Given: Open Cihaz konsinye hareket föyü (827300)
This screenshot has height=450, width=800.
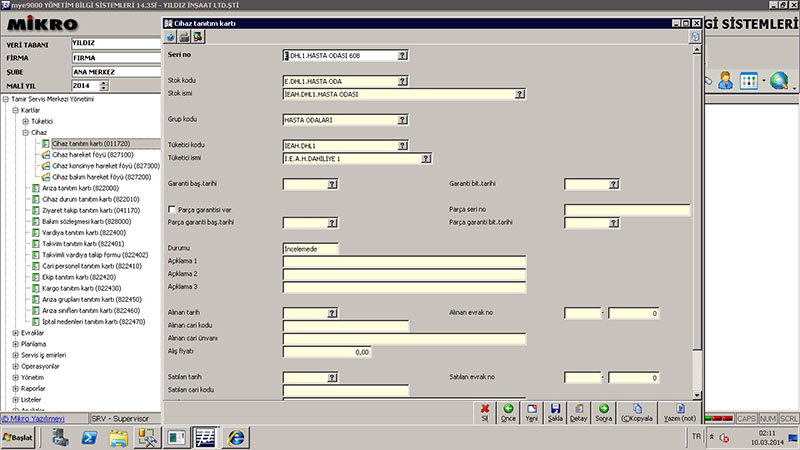Looking at the screenshot, I should (106, 166).
